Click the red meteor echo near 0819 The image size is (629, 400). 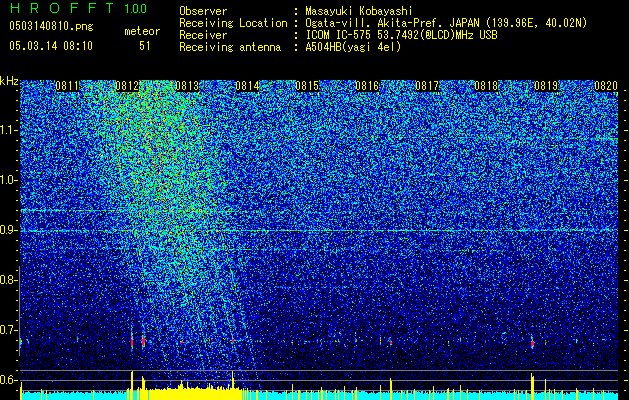[x=532, y=343]
